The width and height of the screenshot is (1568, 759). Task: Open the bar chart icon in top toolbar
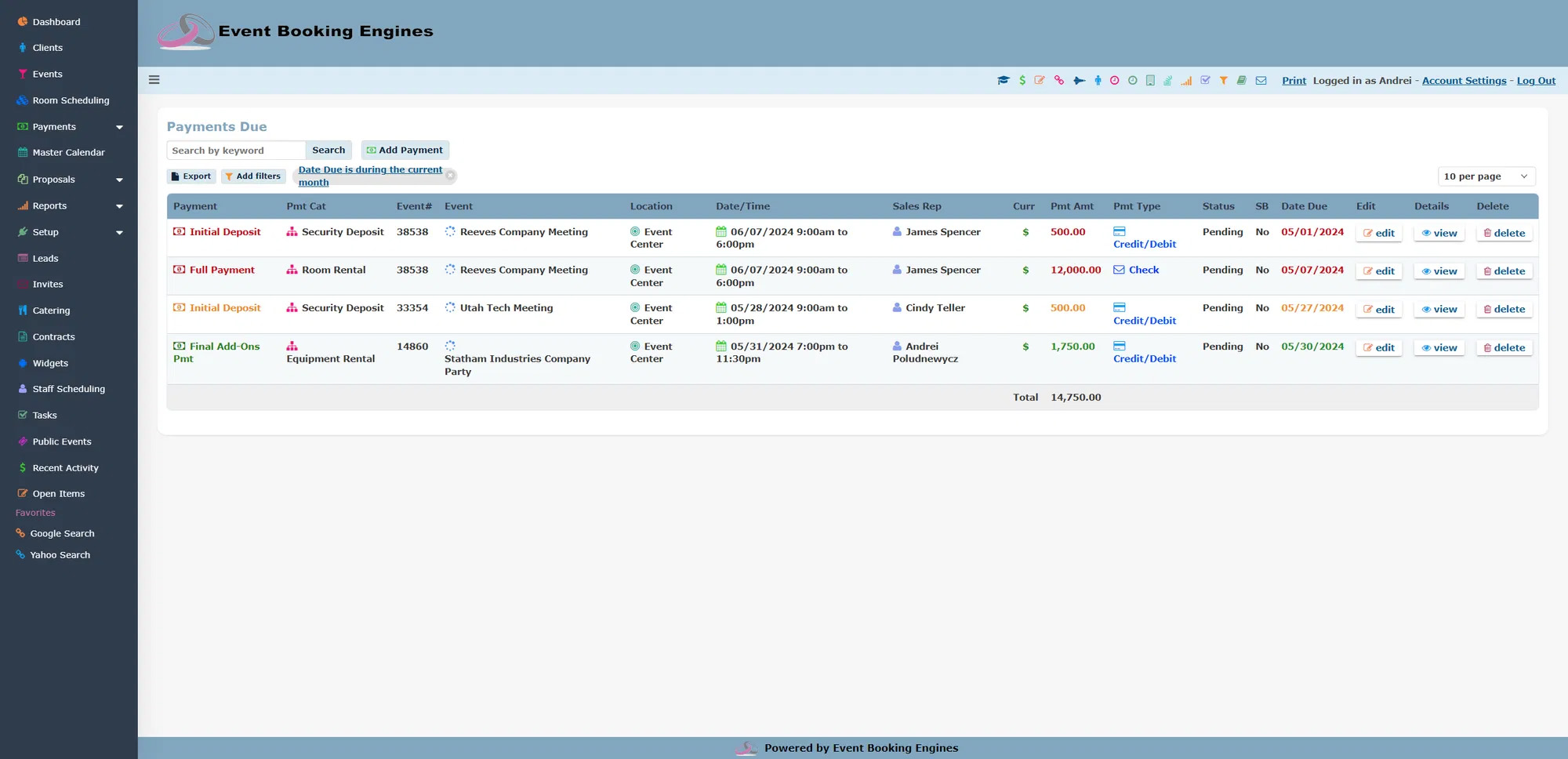tap(1187, 80)
